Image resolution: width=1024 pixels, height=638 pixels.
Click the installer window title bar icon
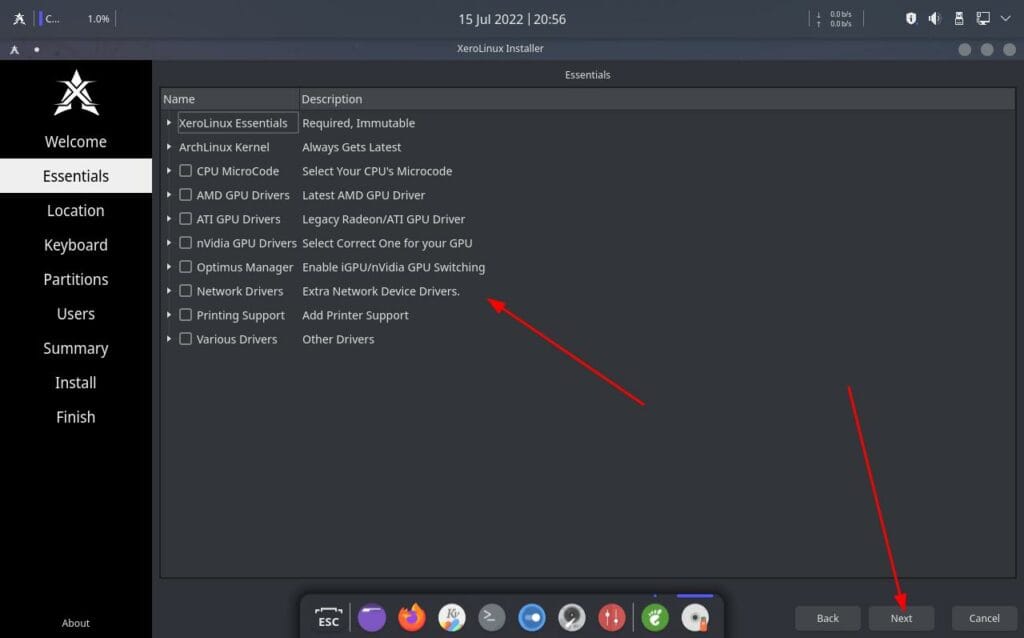click(x=14, y=49)
